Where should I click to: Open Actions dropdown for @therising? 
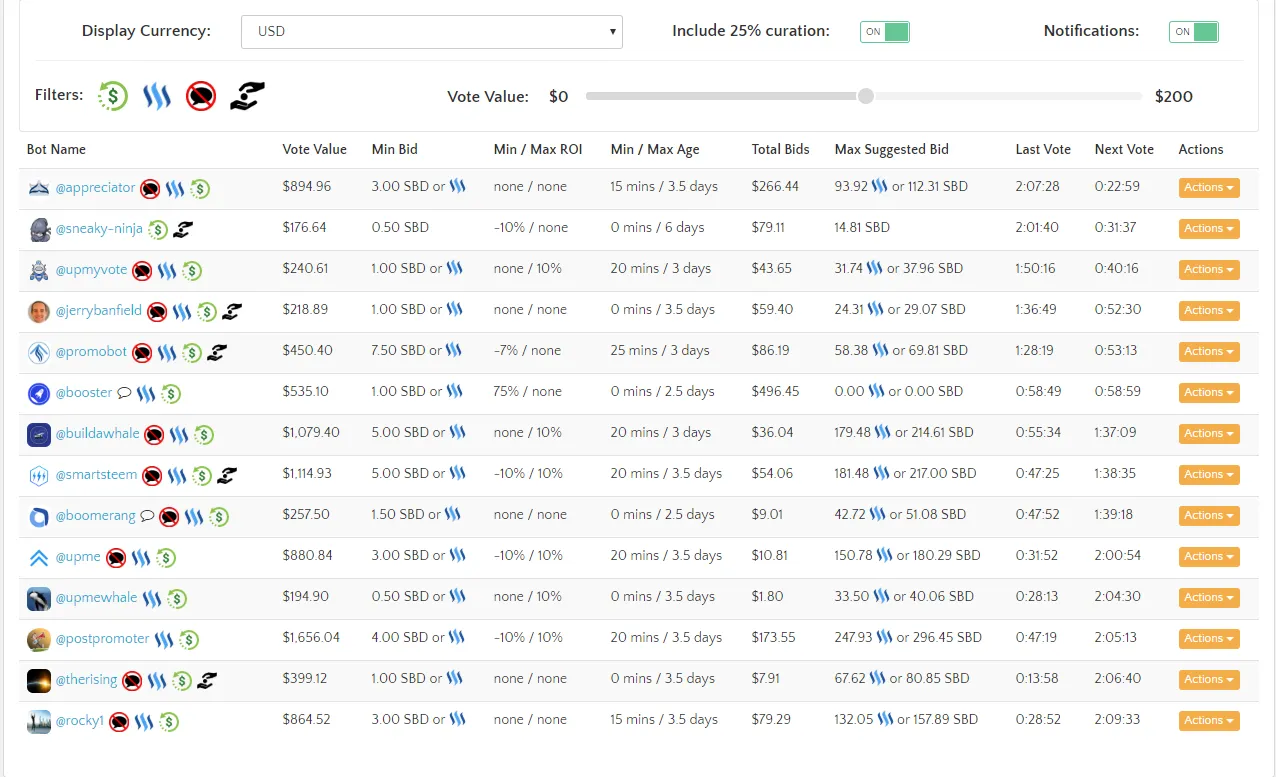pyautogui.click(x=1209, y=680)
